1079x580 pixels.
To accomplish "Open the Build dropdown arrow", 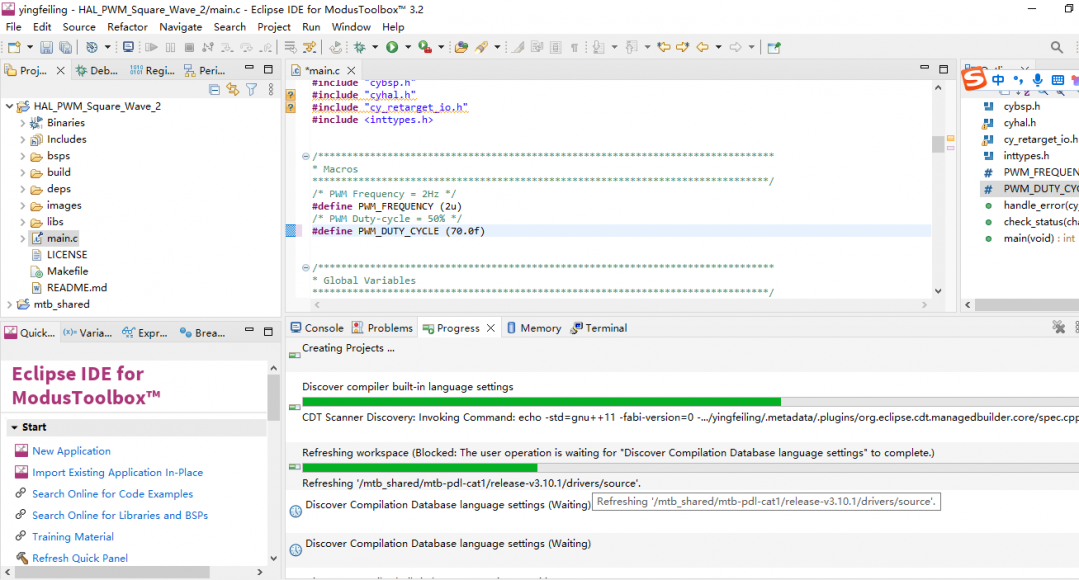I will pos(107,47).
